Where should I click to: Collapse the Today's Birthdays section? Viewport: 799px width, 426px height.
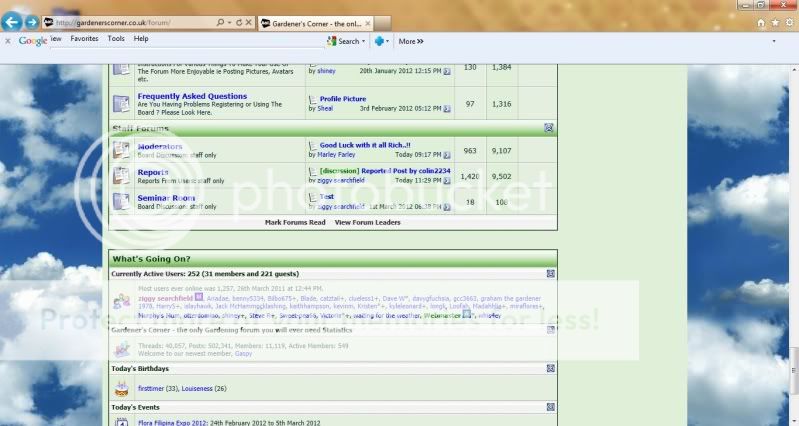[550, 369]
